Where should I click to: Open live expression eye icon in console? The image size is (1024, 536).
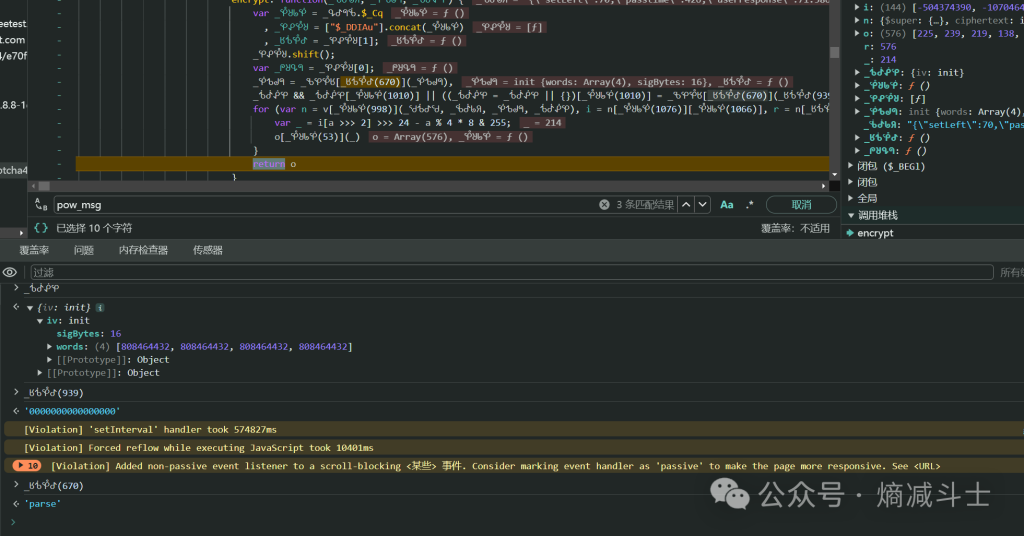pos(9,272)
